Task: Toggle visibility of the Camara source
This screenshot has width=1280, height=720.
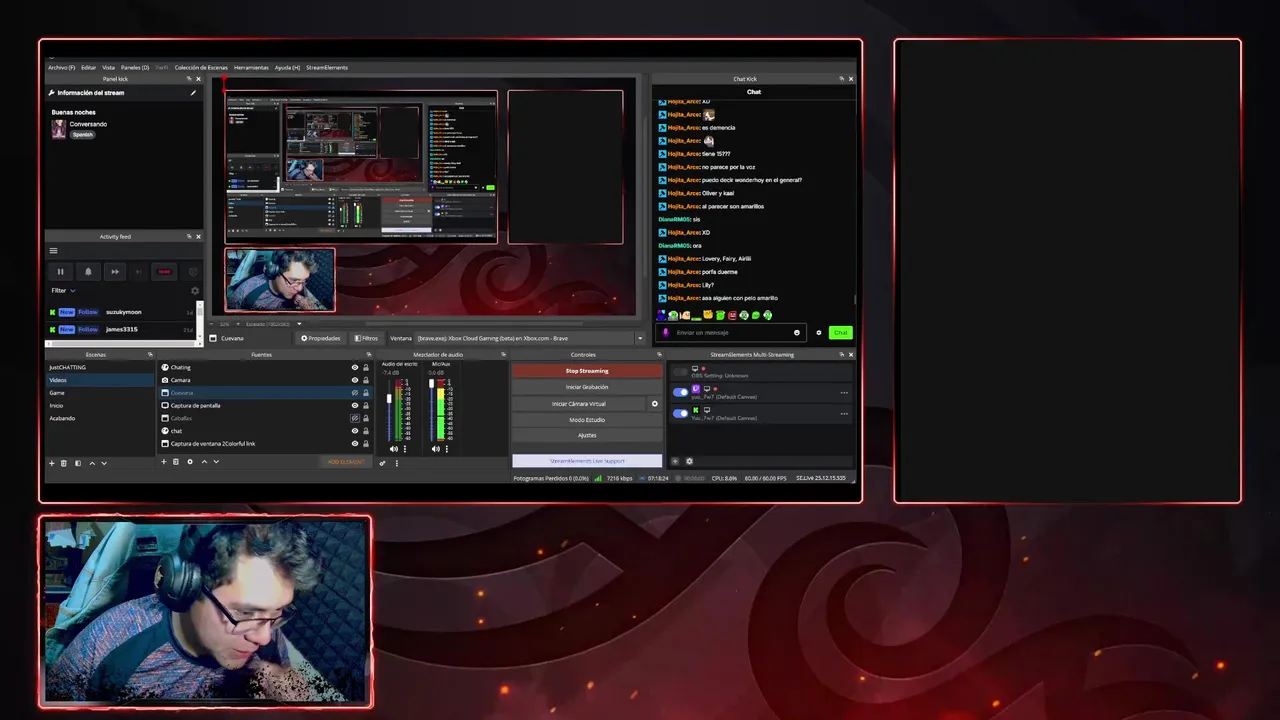Action: point(355,380)
